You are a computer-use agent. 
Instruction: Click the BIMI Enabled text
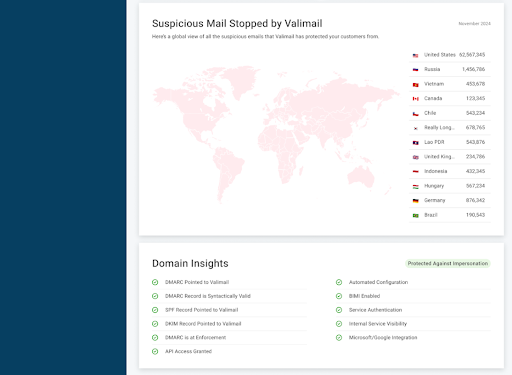tap(364, 296)
